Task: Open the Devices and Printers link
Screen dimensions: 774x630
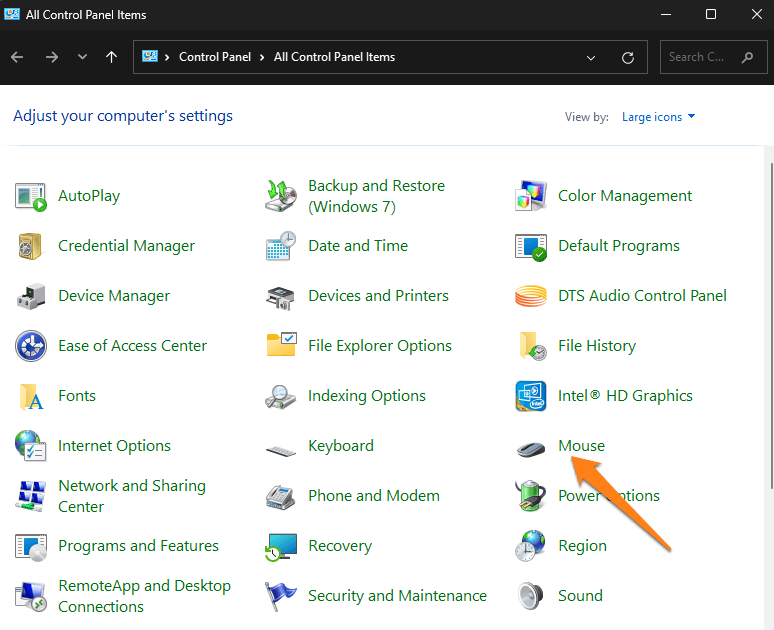Action: click(378, 296)
